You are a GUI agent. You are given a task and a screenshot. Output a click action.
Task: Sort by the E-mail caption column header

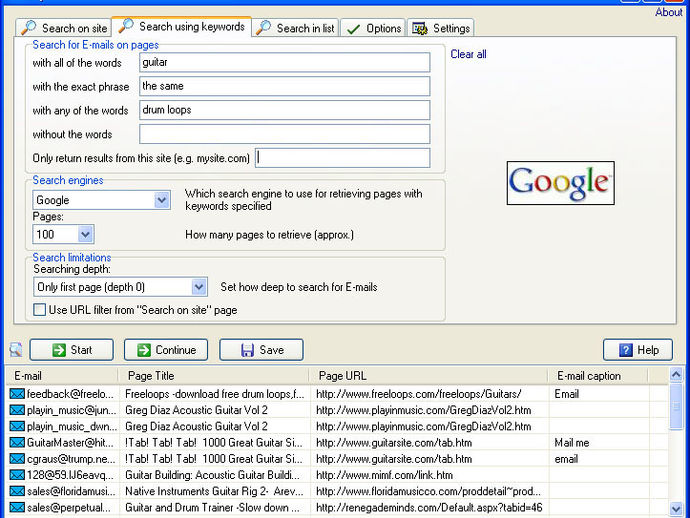click(598, 376)
